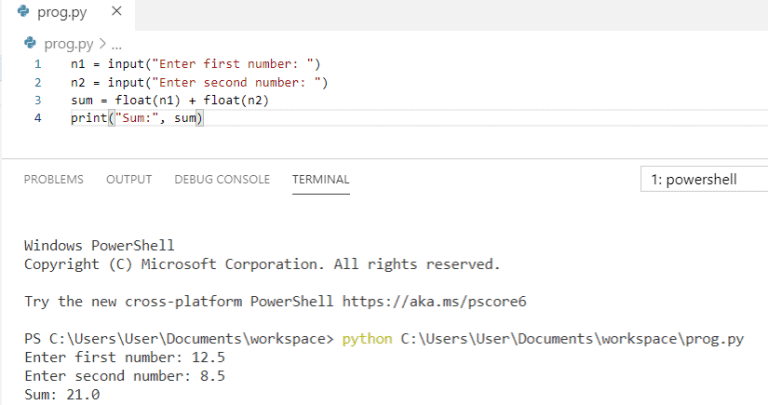Image resolution: width=768 pixels, height=405 pixels.
Task: Open the aka.ms/pscore6 link in terminal
Action: point(434,301)
